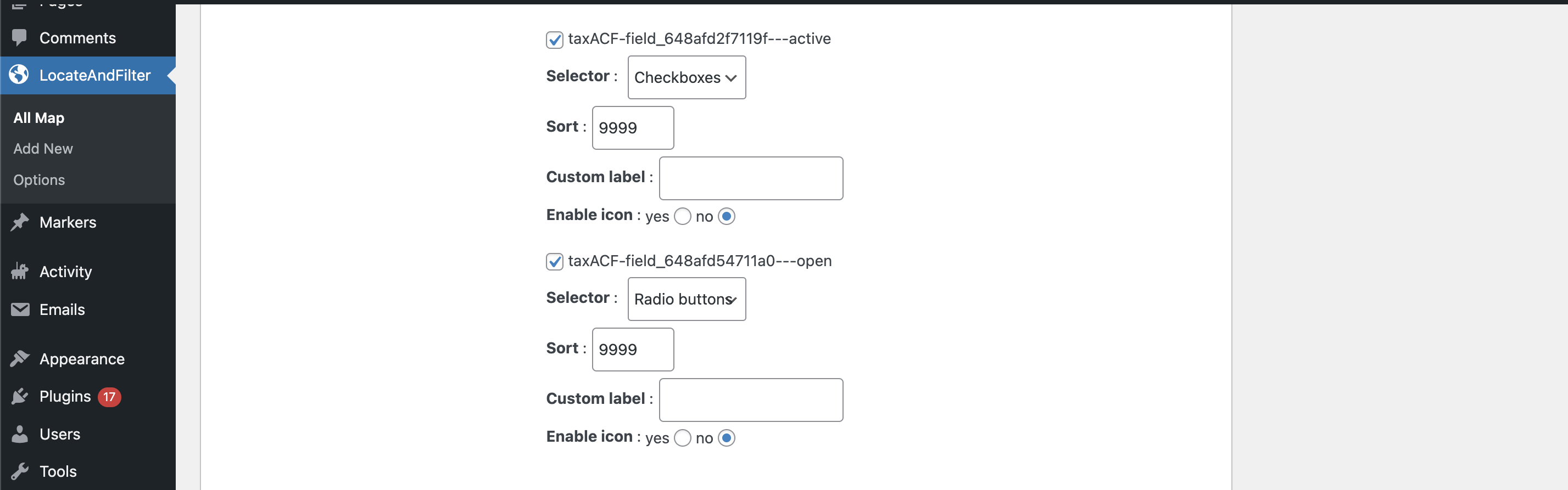
Task: Select yes for Enable icon under open field
Action: point(682,438)
